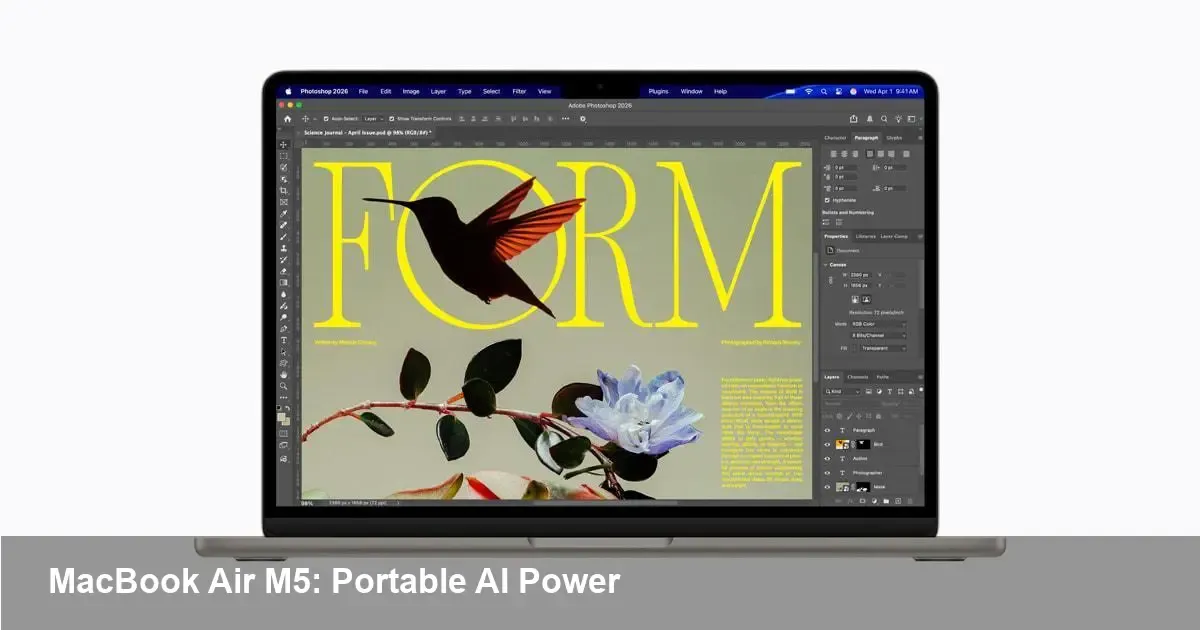The height and width of the screenshot is (630, 1200).
Task: Select the Type tool in the toolbar
Action: pos(284,340)
